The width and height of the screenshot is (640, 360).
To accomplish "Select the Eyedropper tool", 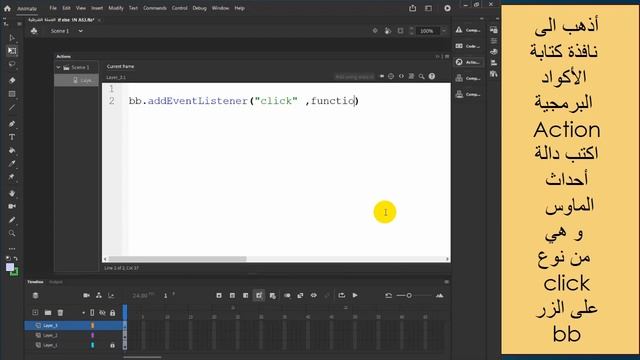I will (x=12, y=164).
